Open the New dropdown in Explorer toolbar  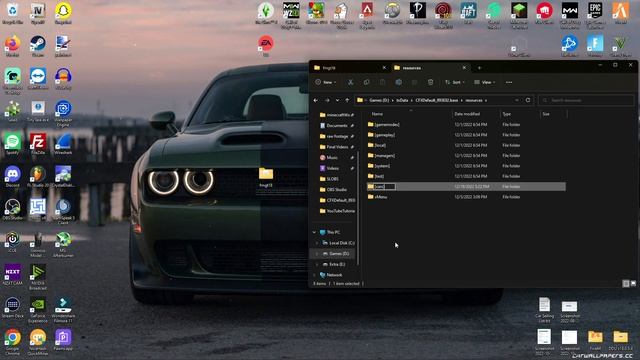(326, 82)
